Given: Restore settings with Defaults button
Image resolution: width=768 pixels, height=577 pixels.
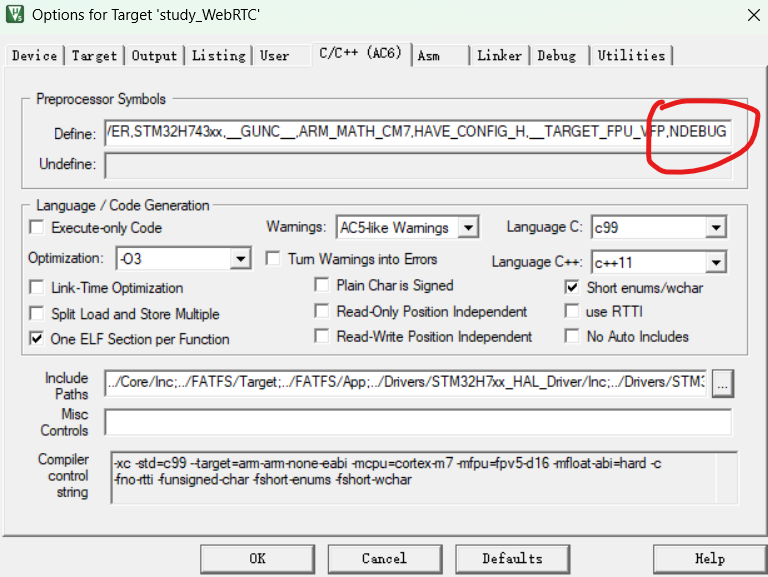Looking at the screenshot, I should (513, 559).
